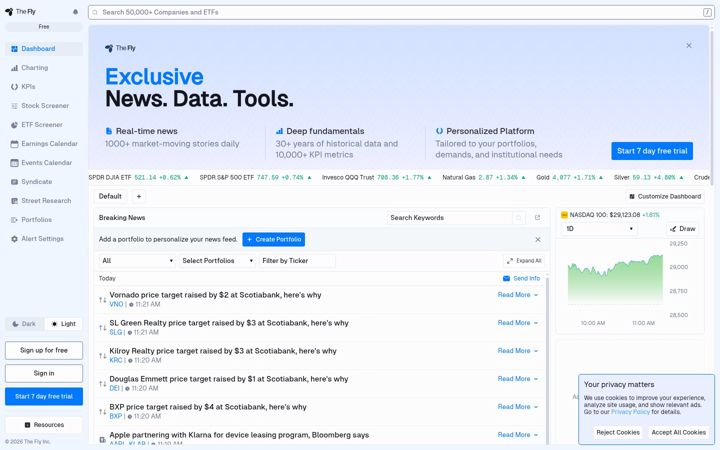Click recommendation icon beside Douglas Emmett headline
This screenshot has width=720, height=450.
pos(102,384)
